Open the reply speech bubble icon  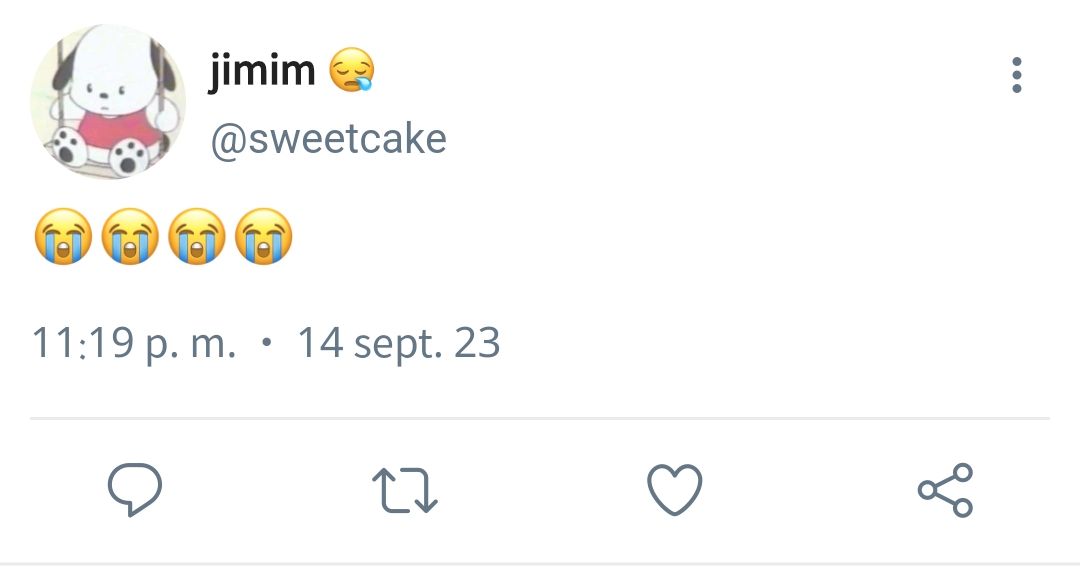pyautogui.click(x=135, y=490)
